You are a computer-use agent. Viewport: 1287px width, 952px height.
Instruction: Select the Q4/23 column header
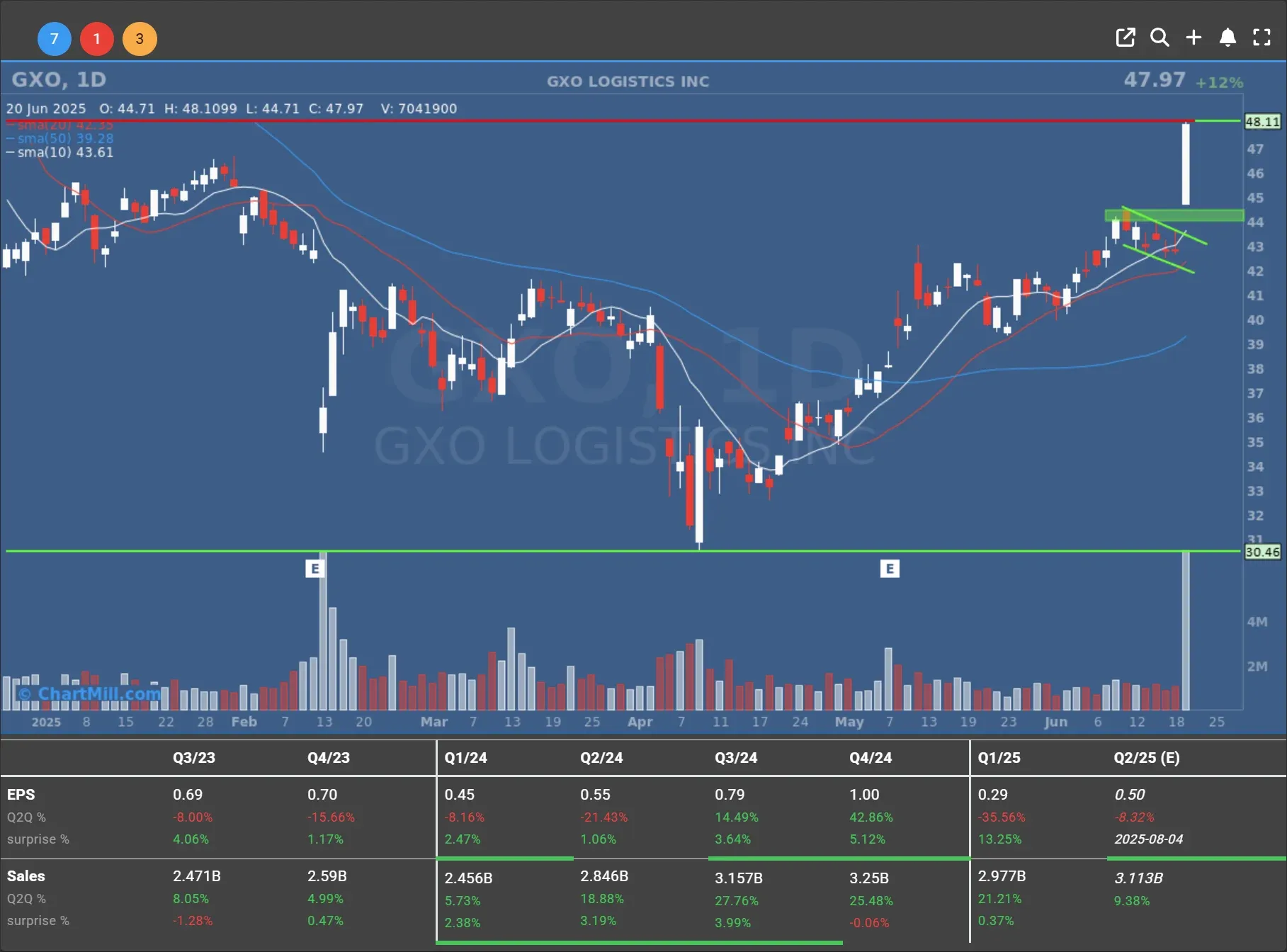(x=329, y=757)
